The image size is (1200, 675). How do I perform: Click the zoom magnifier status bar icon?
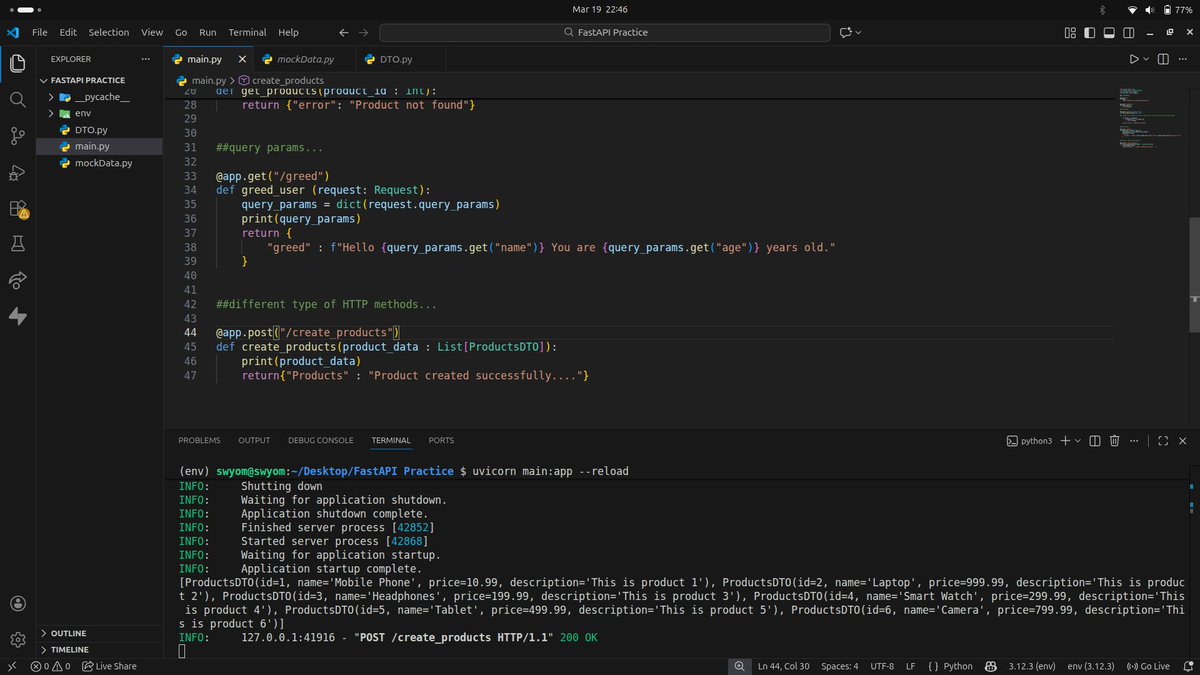[739, 666]
